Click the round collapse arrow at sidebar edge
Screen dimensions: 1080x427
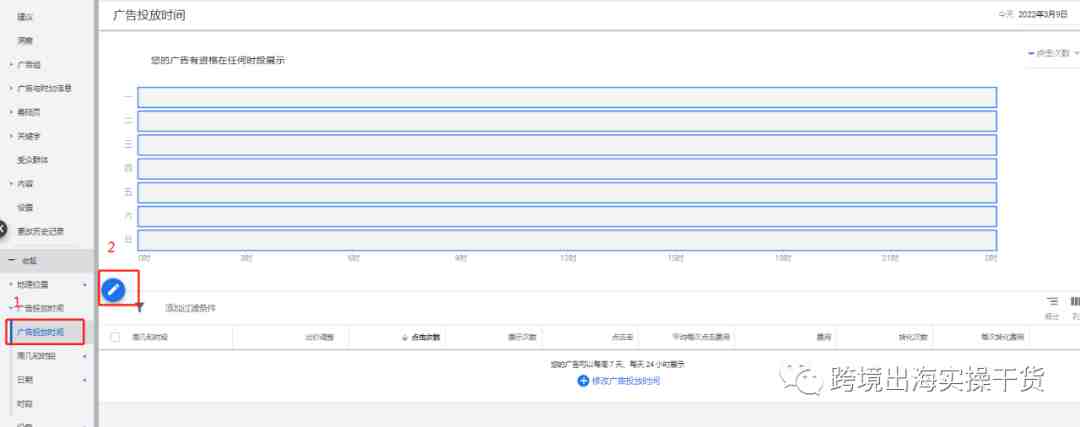[2, 229]
